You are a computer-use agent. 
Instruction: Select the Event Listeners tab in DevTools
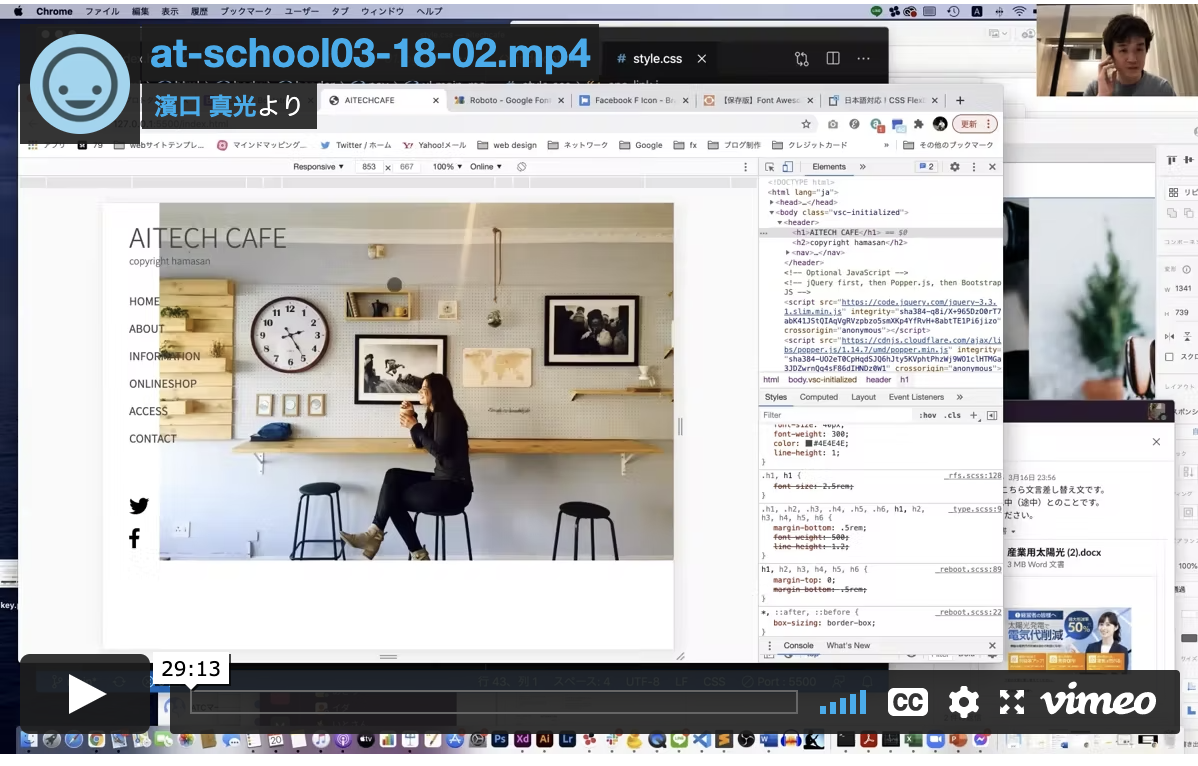[x=916, y=397]
